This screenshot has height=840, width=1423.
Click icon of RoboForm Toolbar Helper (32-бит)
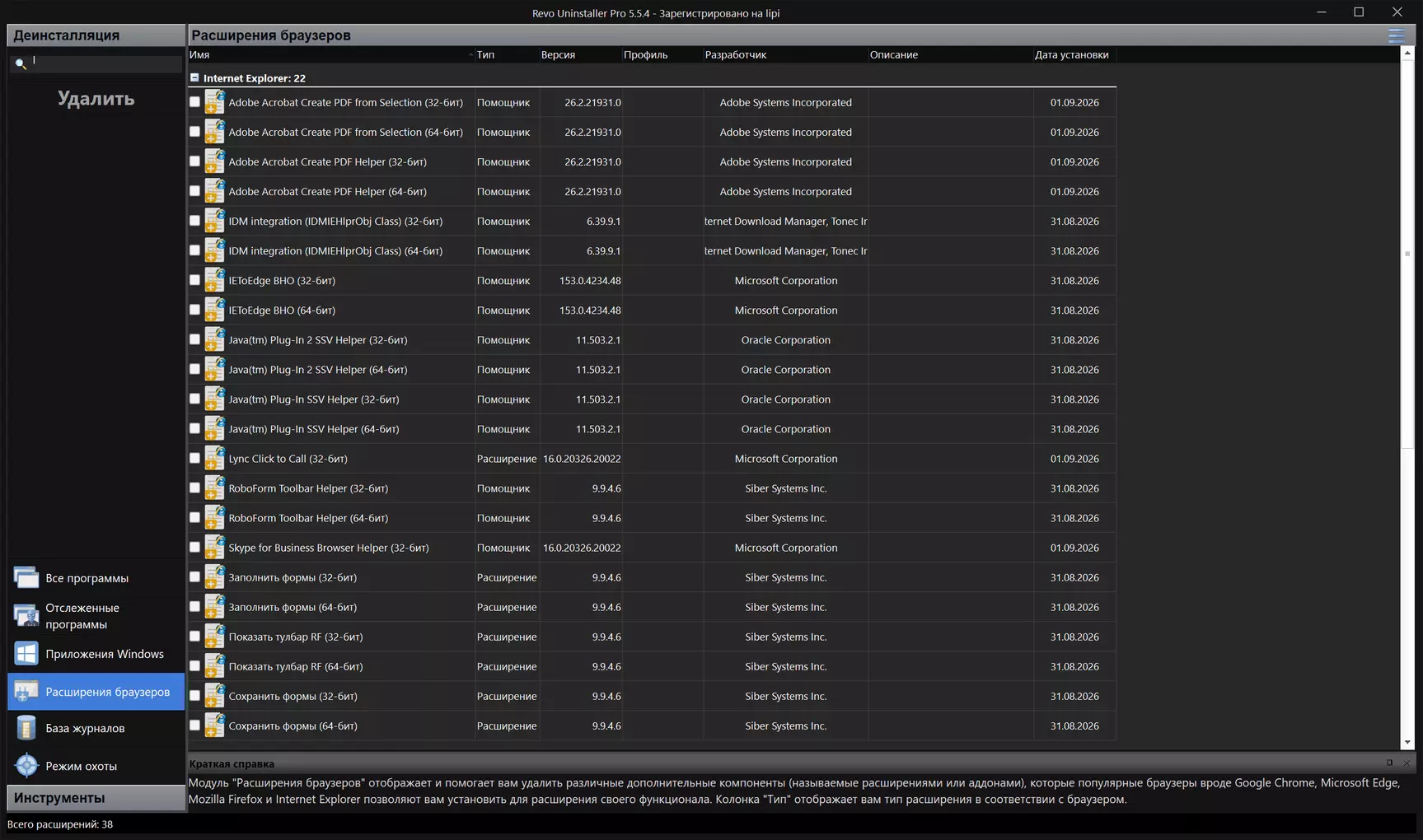click(x=214, y=488)
